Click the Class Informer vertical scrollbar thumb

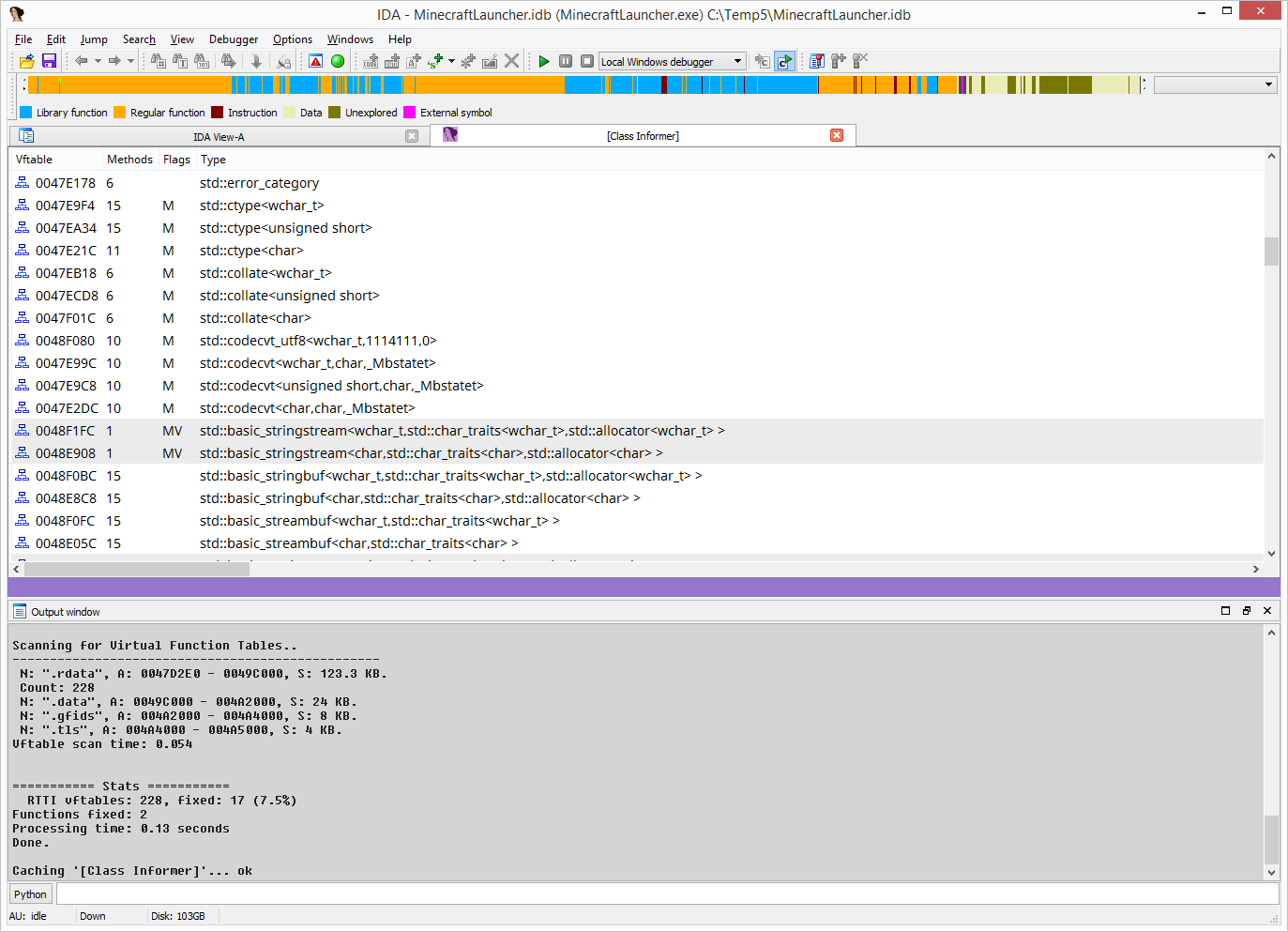point(1271,252)
